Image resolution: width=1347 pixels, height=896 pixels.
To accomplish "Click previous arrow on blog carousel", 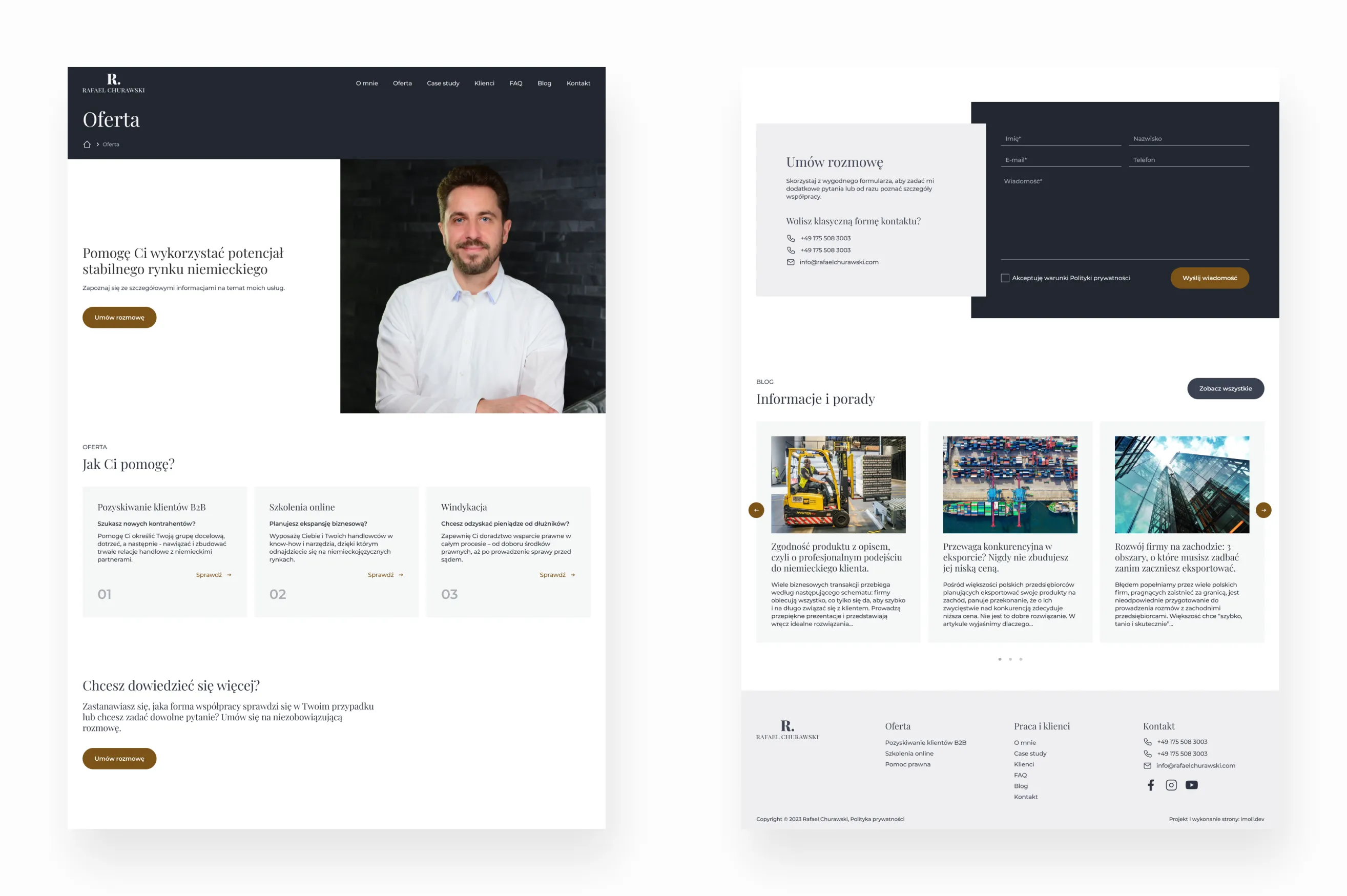I will coord(756,510).
